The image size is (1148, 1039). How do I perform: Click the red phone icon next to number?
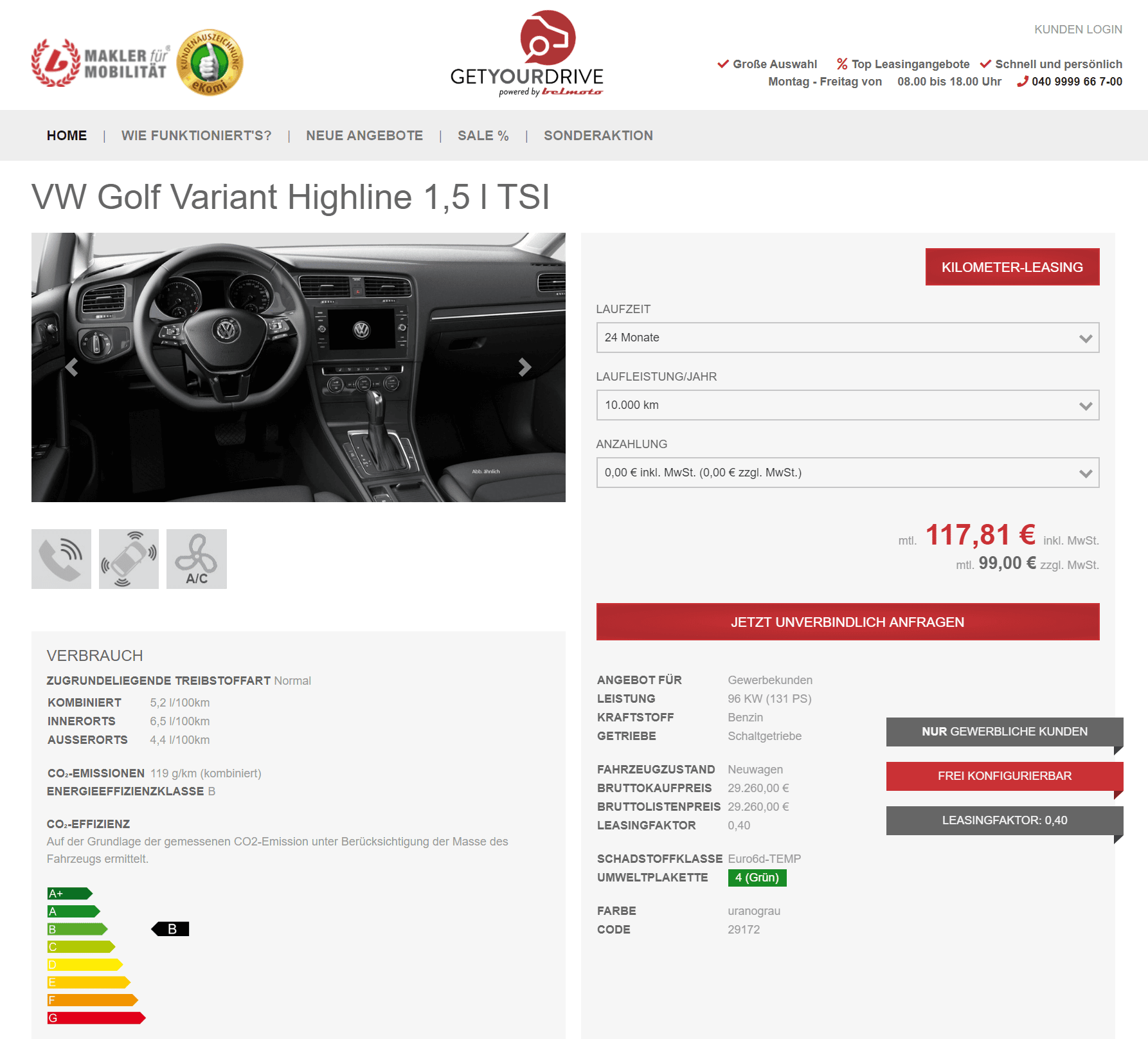coord(1023,82)
